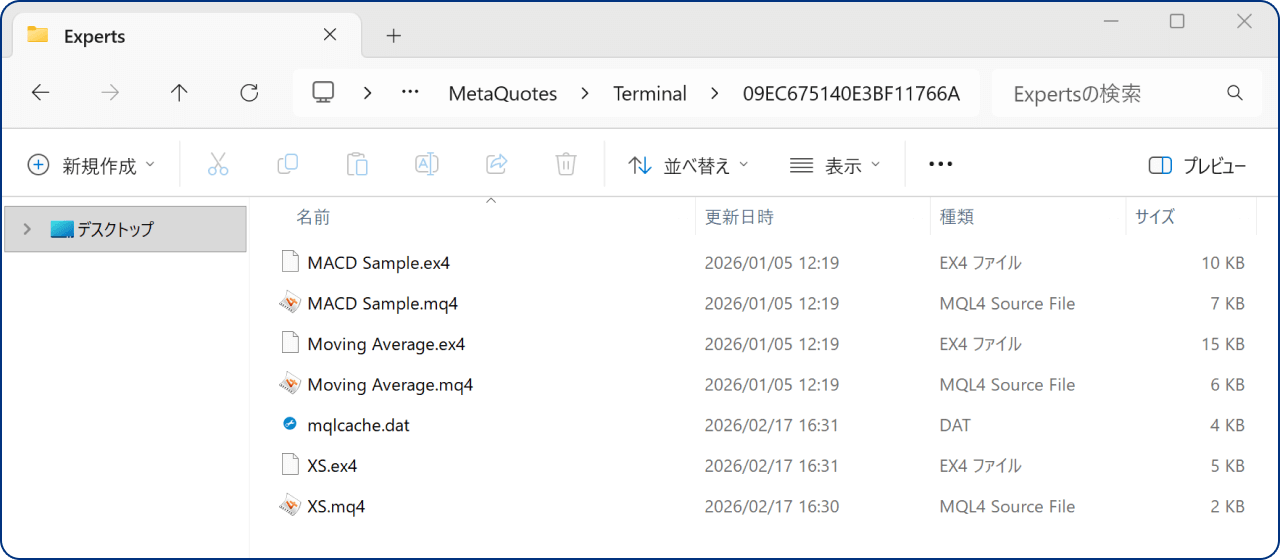
Task: Click the DAT type cell
Action: click(x=955, y=425)
